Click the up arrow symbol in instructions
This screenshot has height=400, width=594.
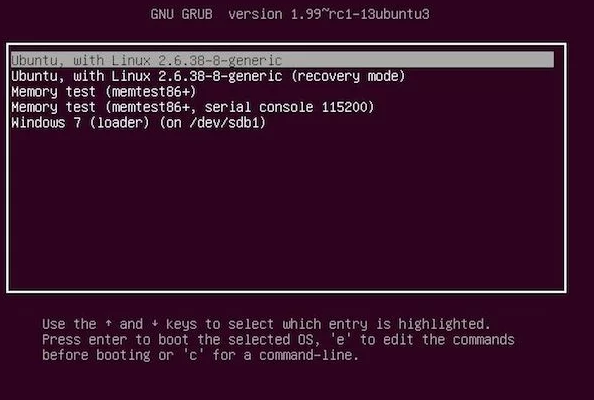pos(108,323)
